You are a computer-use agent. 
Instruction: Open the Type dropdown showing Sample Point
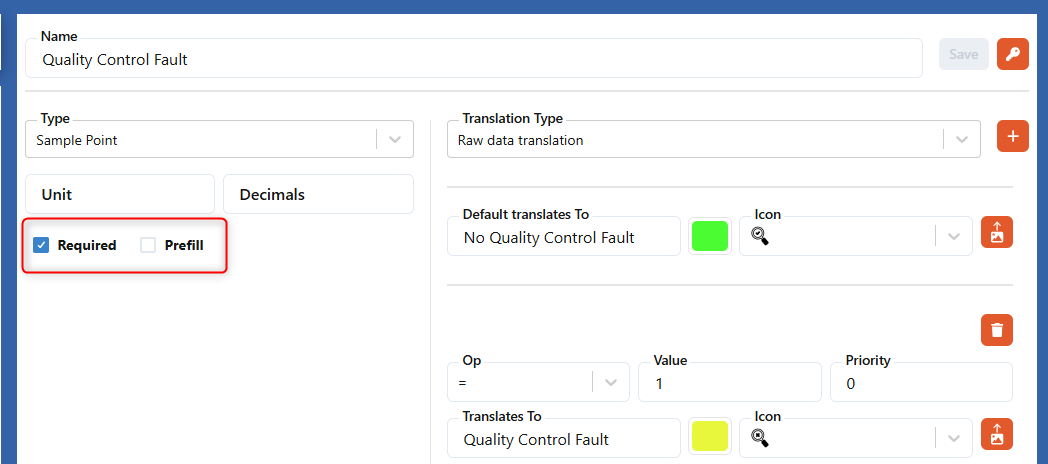(394, 140)
